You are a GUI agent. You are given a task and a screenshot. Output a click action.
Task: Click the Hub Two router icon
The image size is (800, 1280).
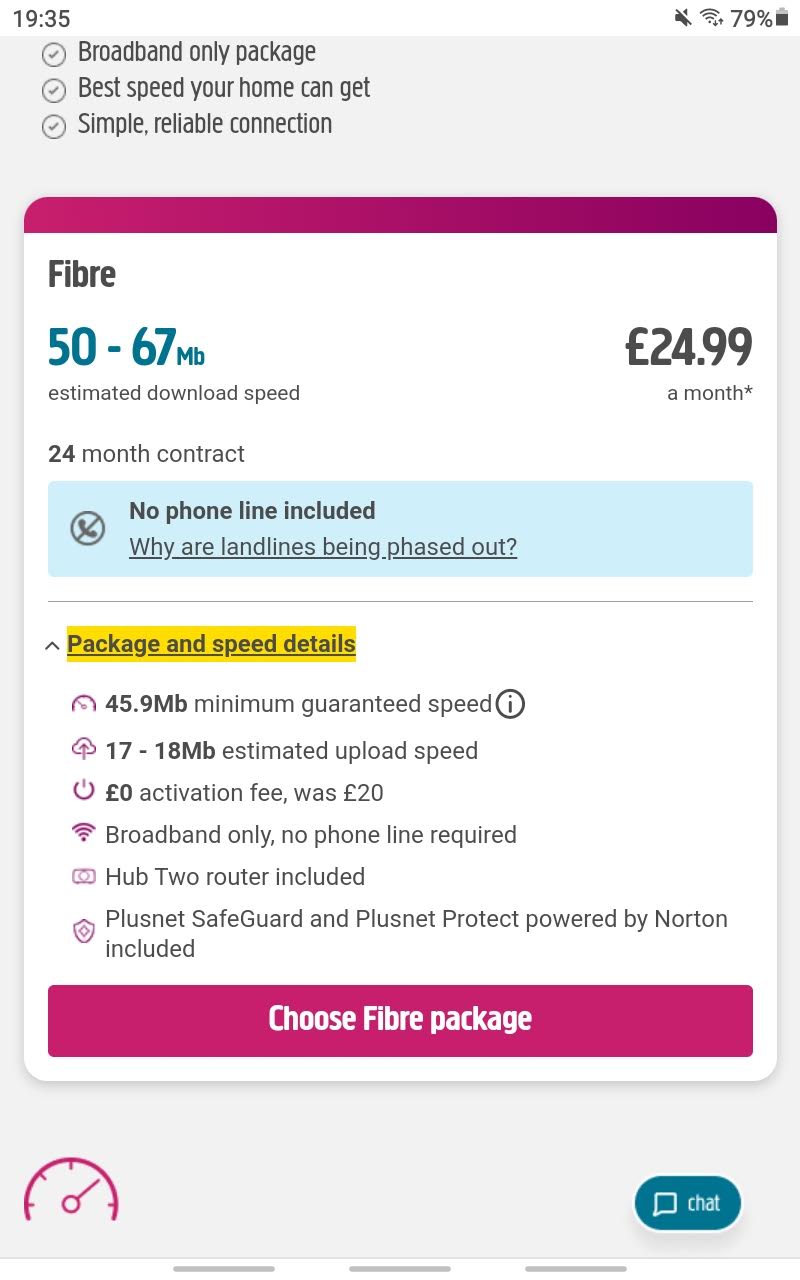(x=84, y=876)
